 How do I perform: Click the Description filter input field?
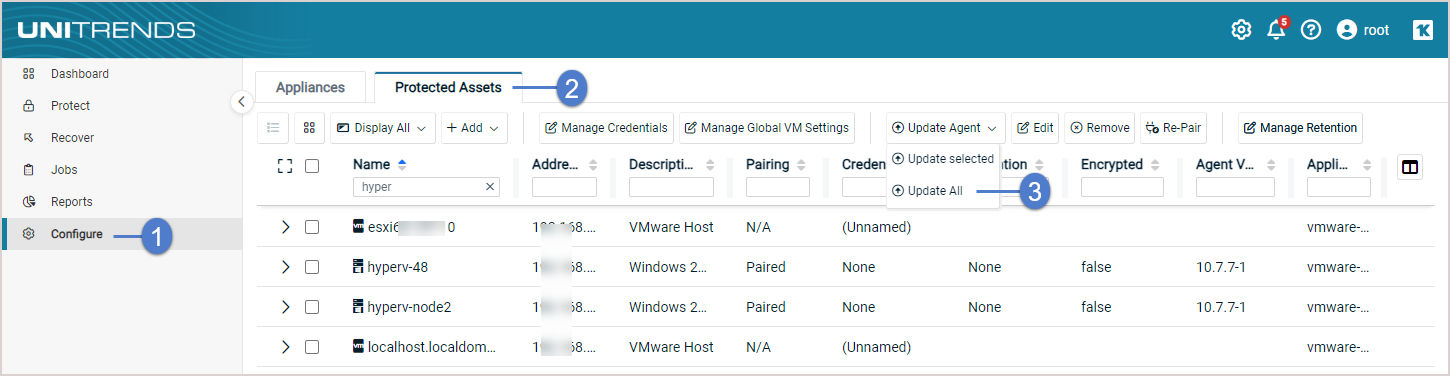pyautogui.click(x=671, y=187)
